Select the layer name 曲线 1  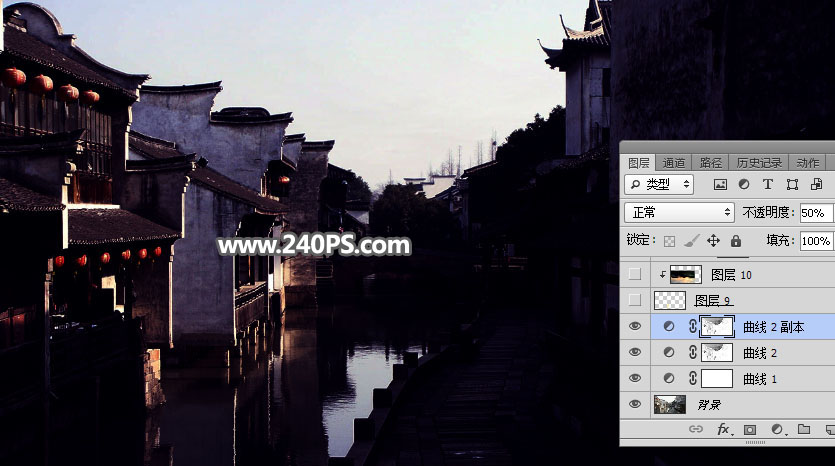point(759,379)
